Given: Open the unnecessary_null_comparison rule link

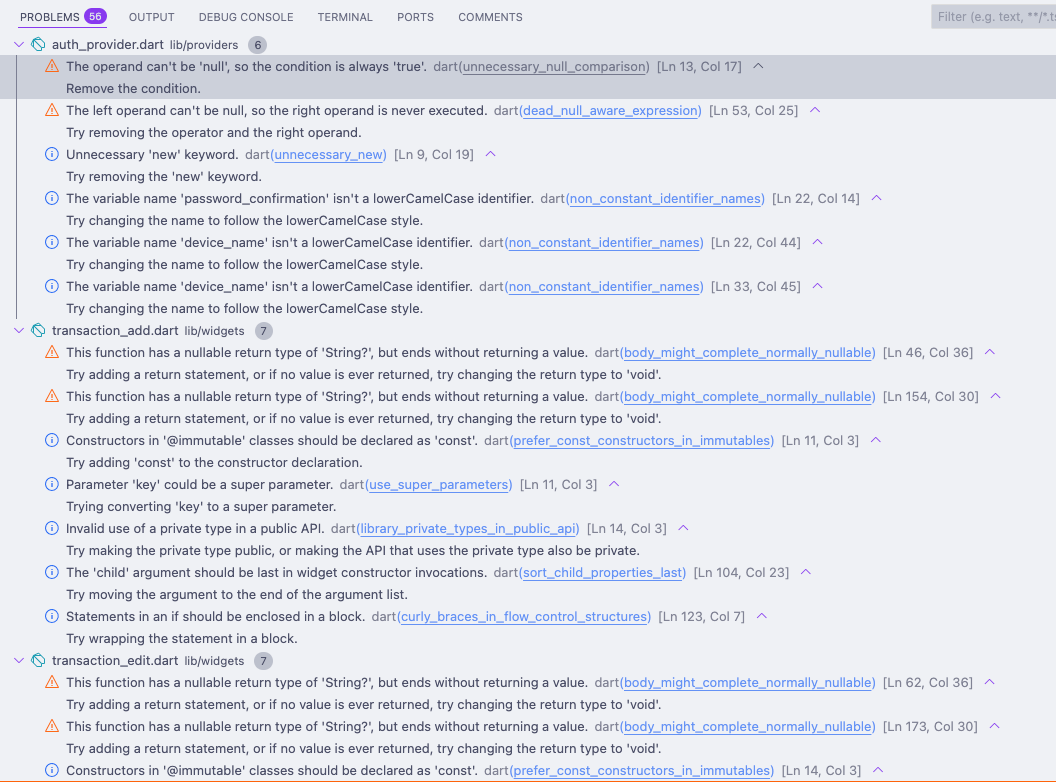Looking at the screenshot, I should tap(555, 67).
